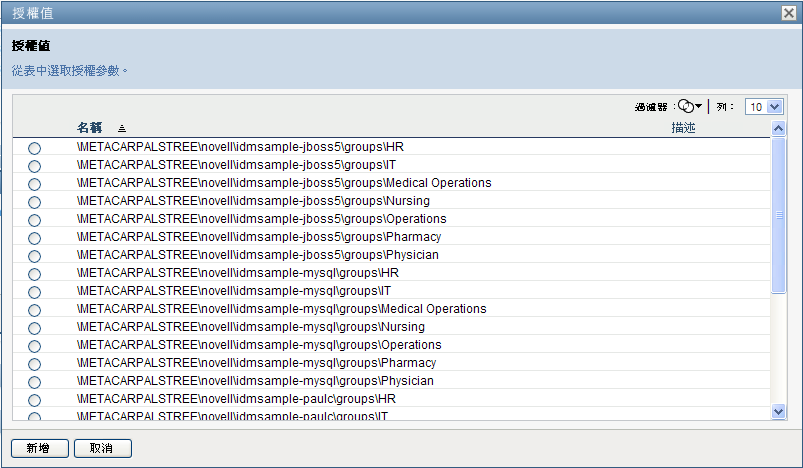Pick the mysql\groups\Operations radio button
The width and height of the screenshot is (803, 468).
34,346
